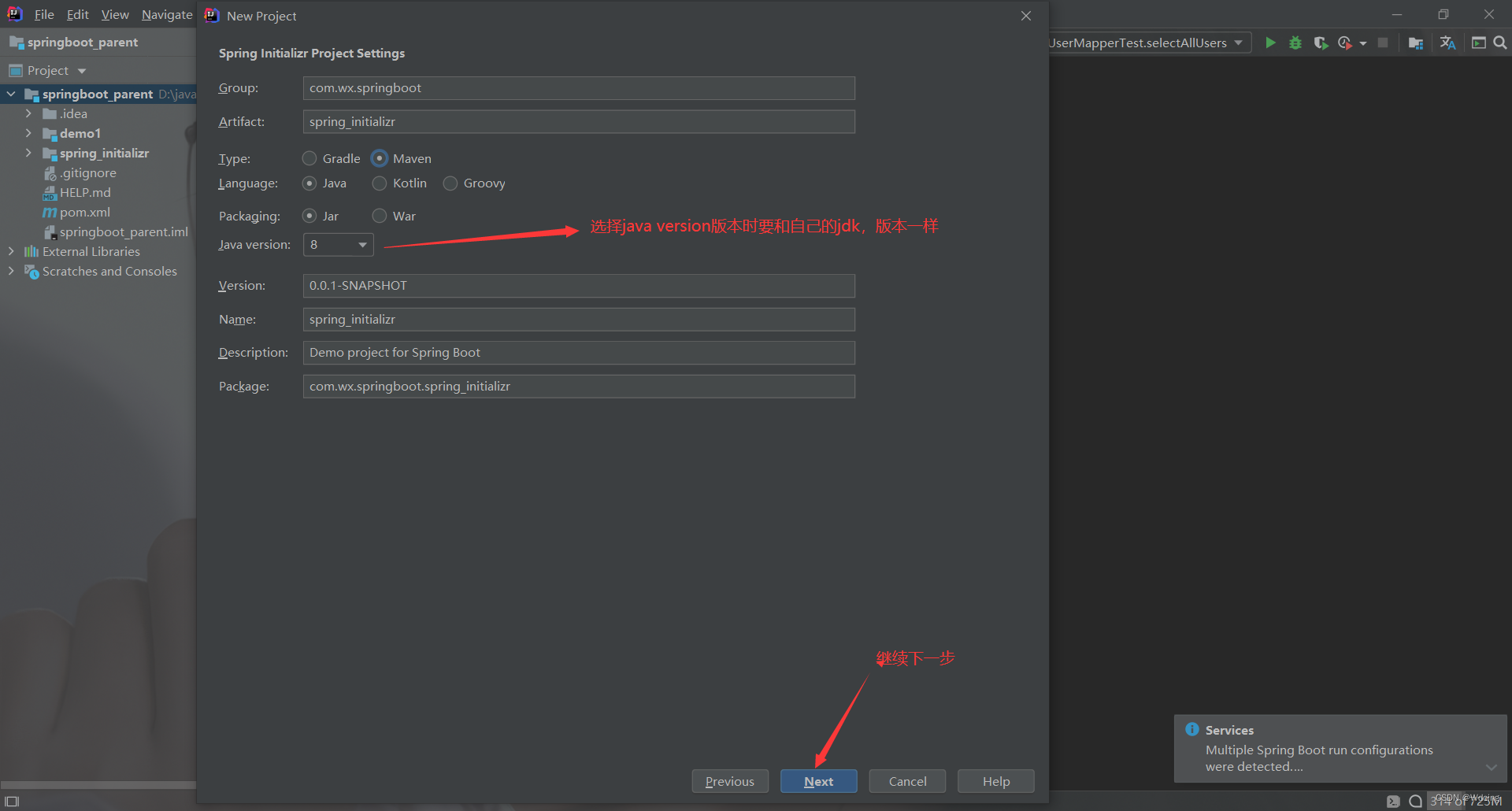Collapse the springboot_parent root tree node
The image size is (1512, 811).
pos(11,94)
